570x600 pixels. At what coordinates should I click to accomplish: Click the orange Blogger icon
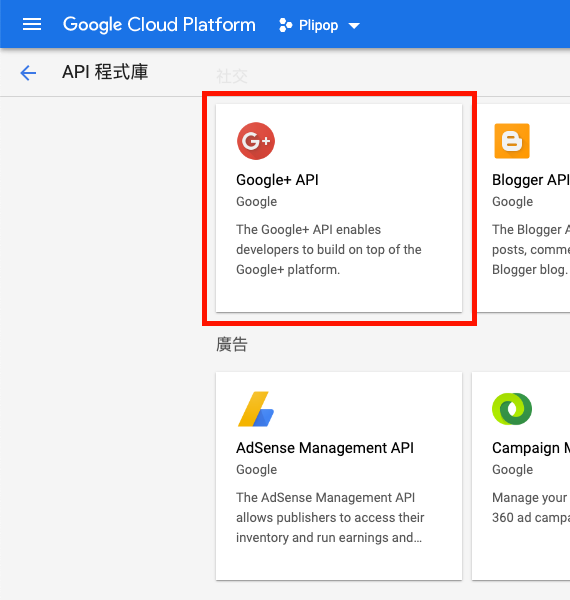pos(512,141)
